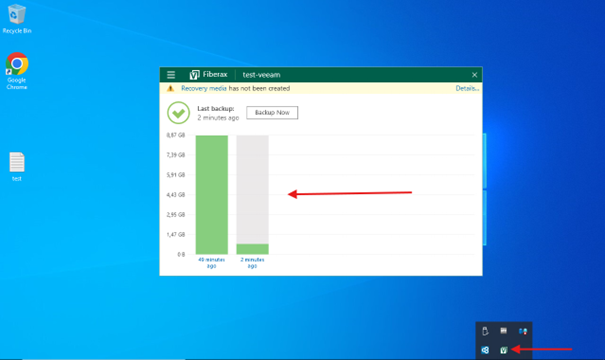Click the blue share tray icon
This screenshot has width=605, height=360.
tap(485, 350)
